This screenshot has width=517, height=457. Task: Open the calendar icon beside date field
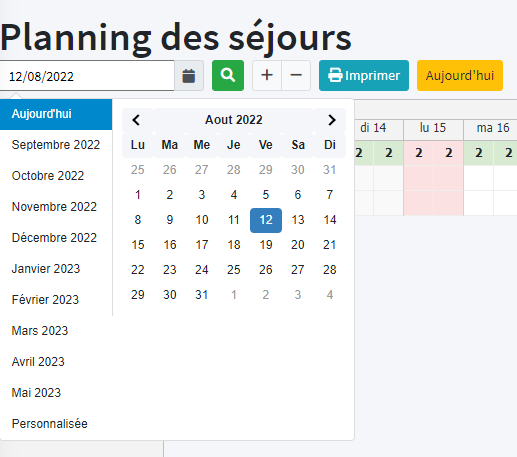(x=189, y=76)
